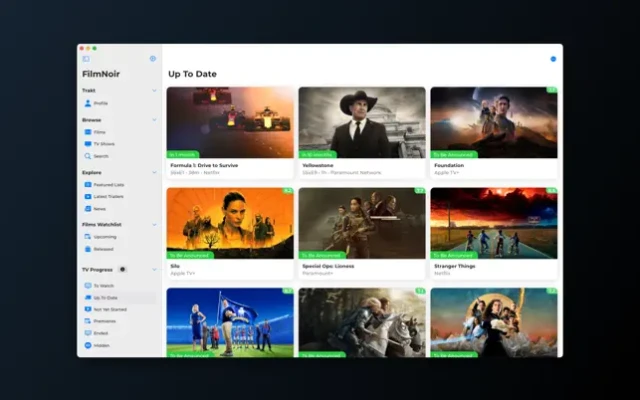Click the "Apple TV+" label under Foundation
This screenshot has height=400, width=640.
pyautogui.click(x=446, y=173)
